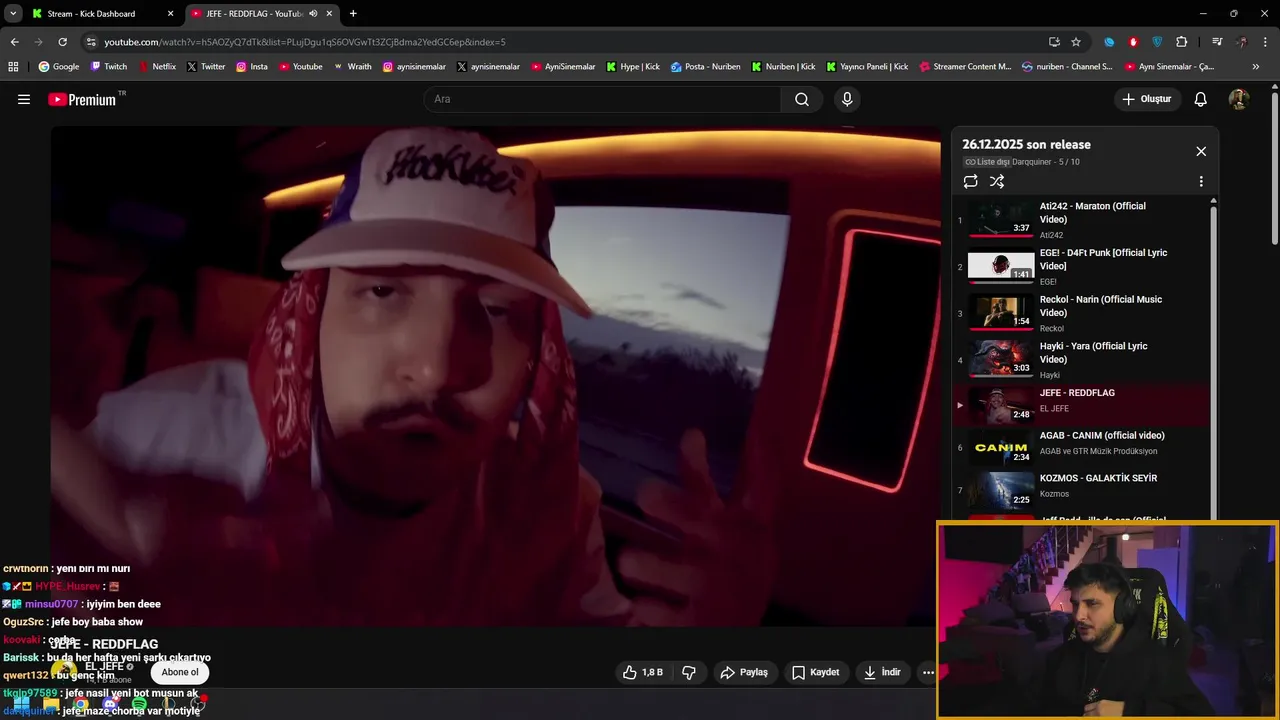Screen dimensions: 1280x720
Task: Open Hayki - Yara lyric video
Action: [x=1081, y=360]
